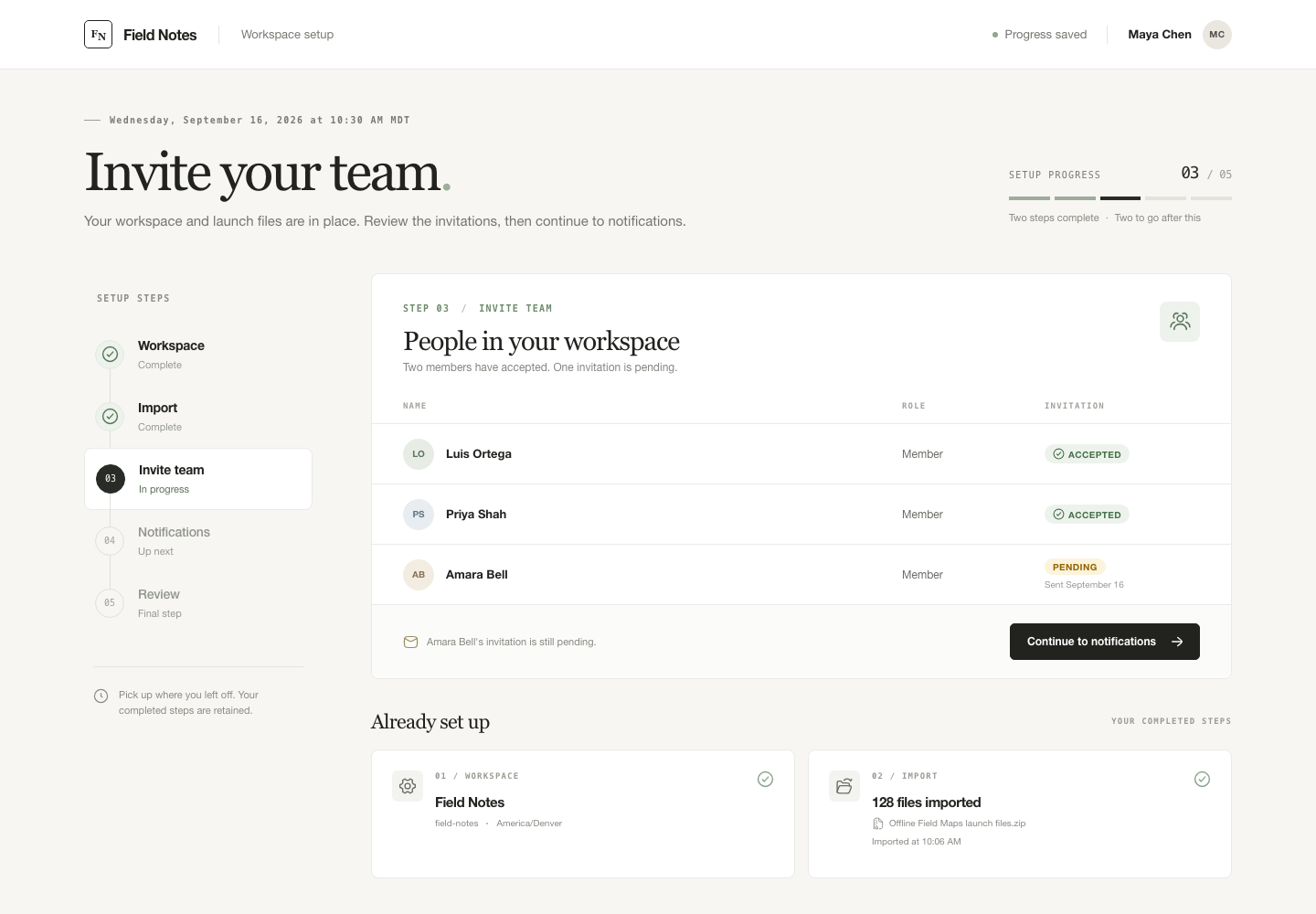
Task: Click the folder icon on the Import card
Action: click(x=844, y=786)
